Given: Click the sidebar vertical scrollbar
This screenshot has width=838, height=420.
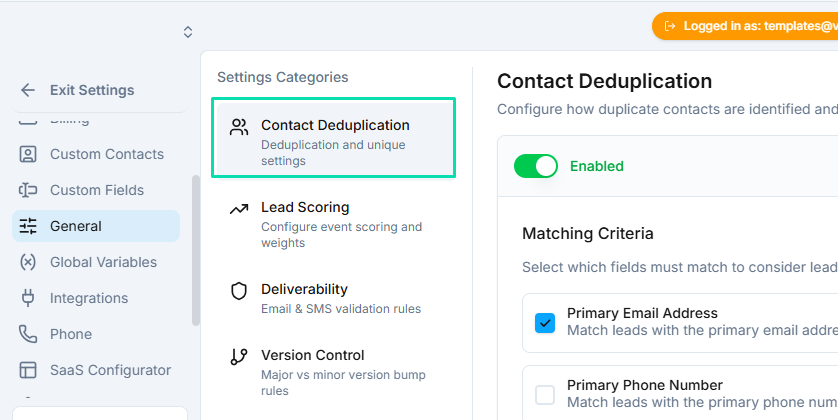Looking at the screenshot, I should tap(196, 250).
